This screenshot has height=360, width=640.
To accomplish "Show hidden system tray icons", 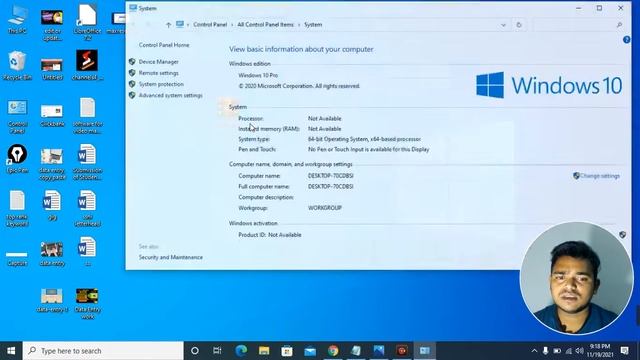I will (x=534, y=351).
